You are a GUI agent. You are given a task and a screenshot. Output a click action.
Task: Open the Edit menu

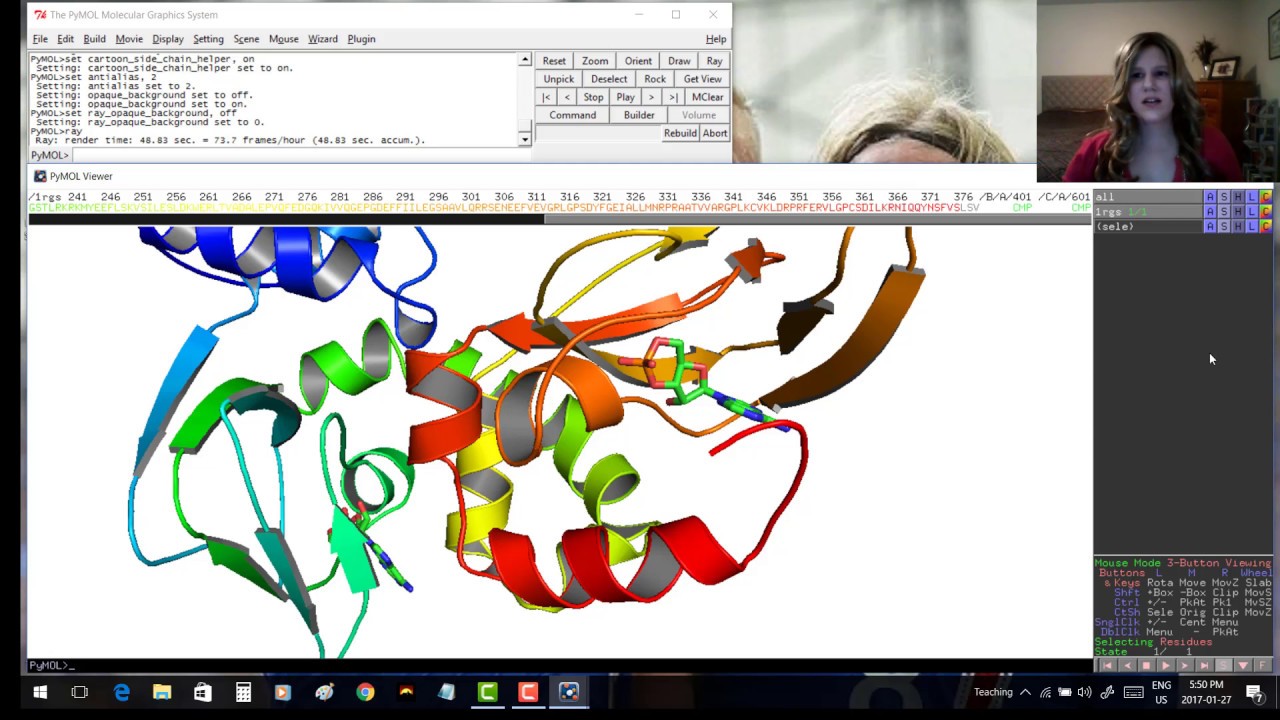point(65,39)
